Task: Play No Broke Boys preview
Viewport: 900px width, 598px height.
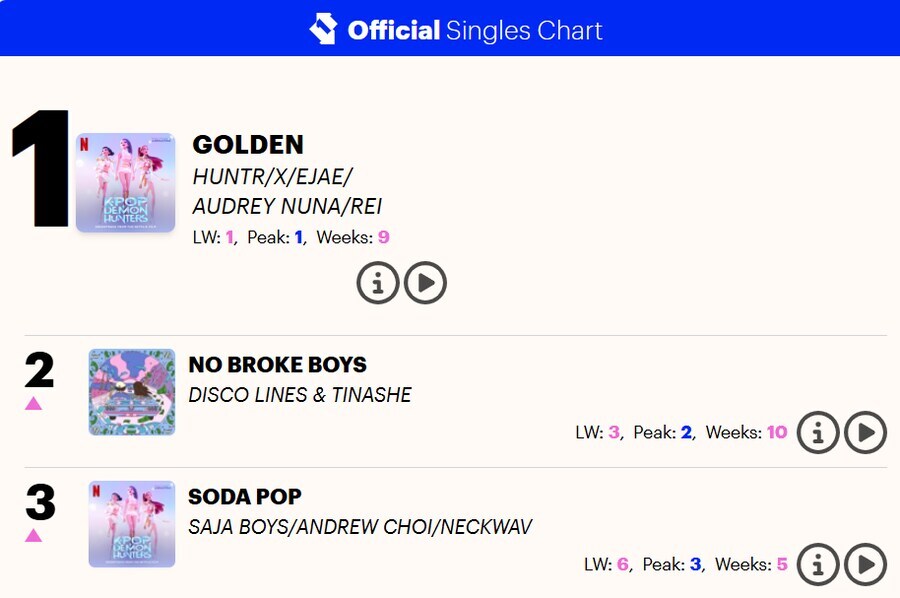Action: (866, 433)
